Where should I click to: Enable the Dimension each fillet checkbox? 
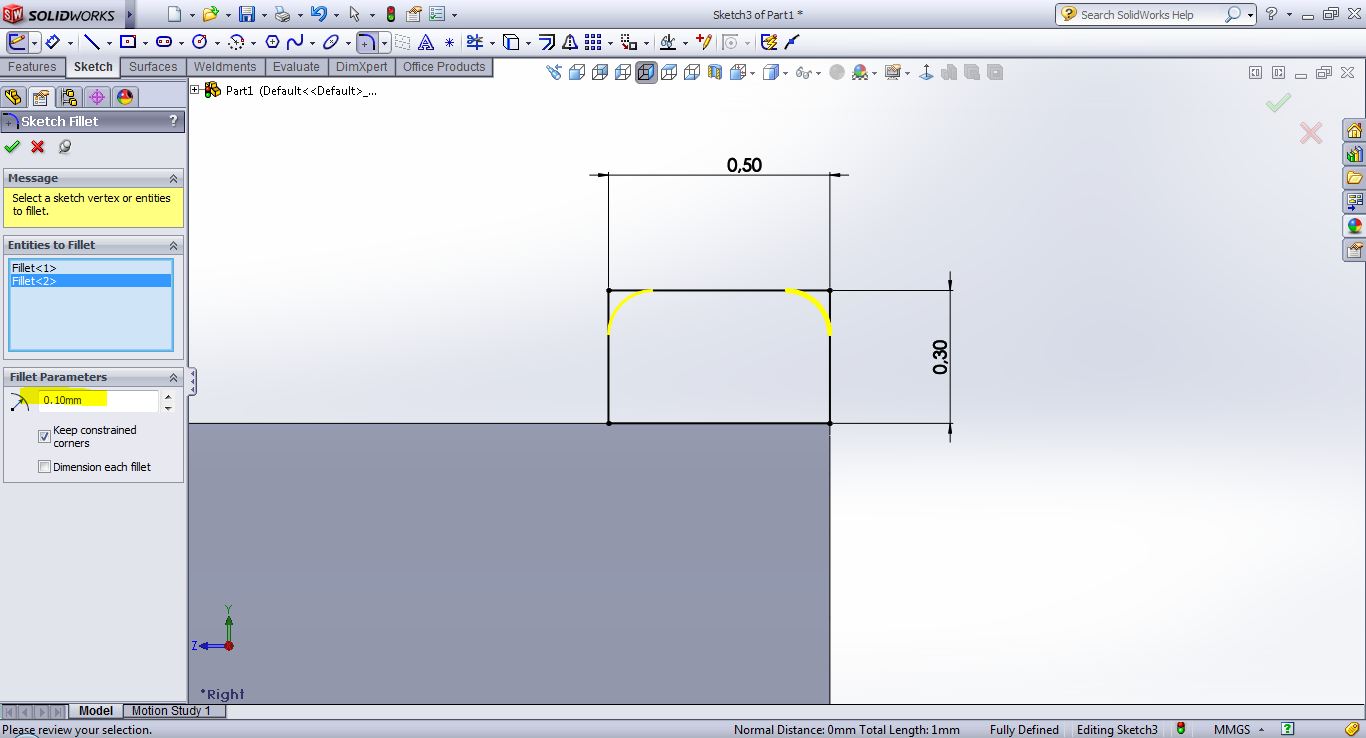(x=44, y=467)
